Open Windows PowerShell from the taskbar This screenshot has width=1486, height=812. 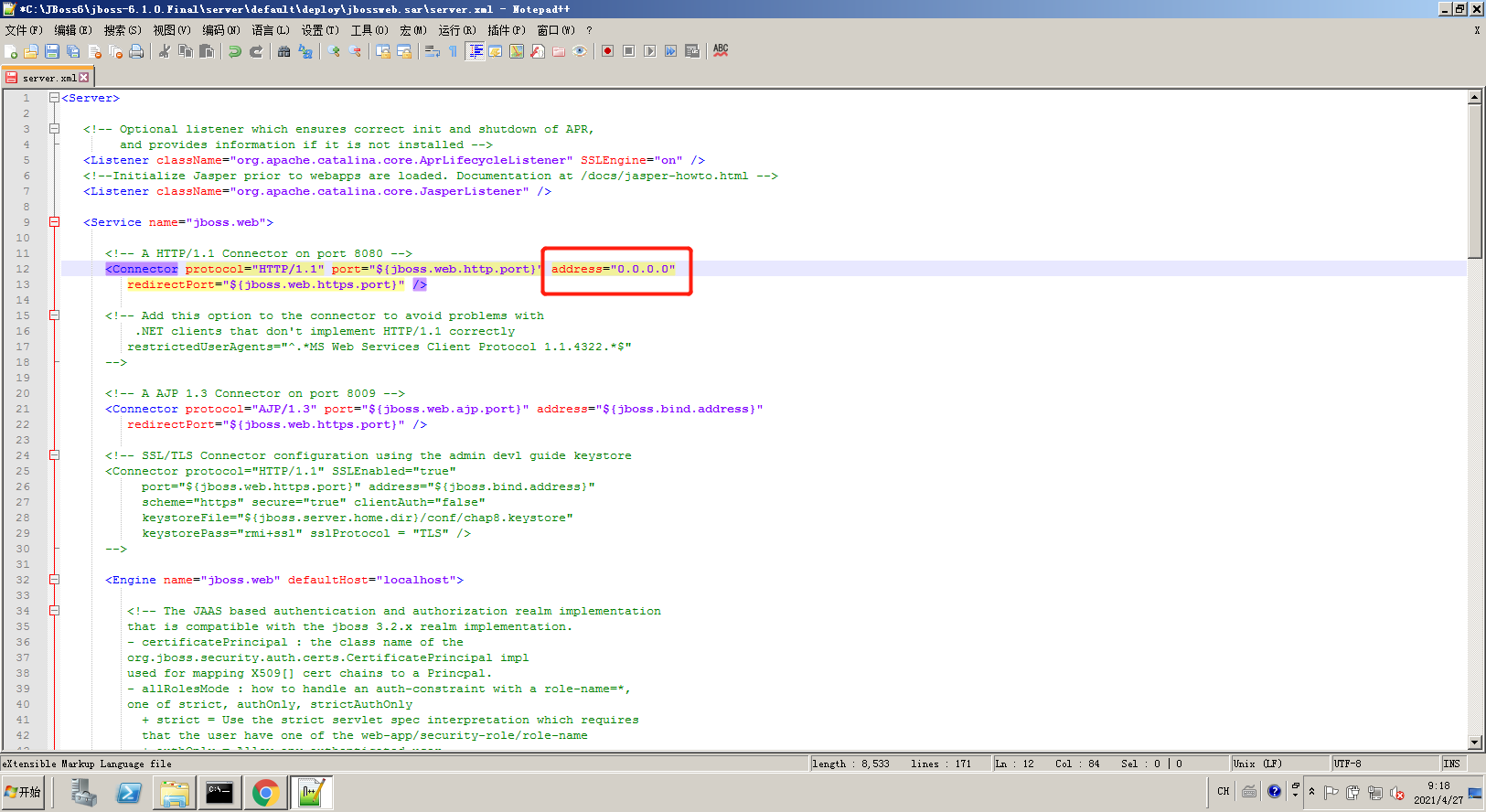point(129,793)
